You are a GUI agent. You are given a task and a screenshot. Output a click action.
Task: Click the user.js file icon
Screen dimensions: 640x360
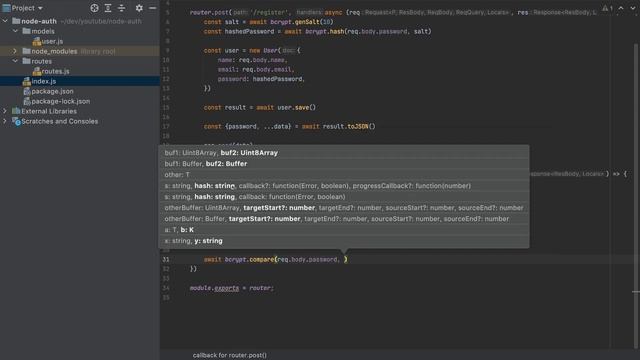click(x=37, y=41)
